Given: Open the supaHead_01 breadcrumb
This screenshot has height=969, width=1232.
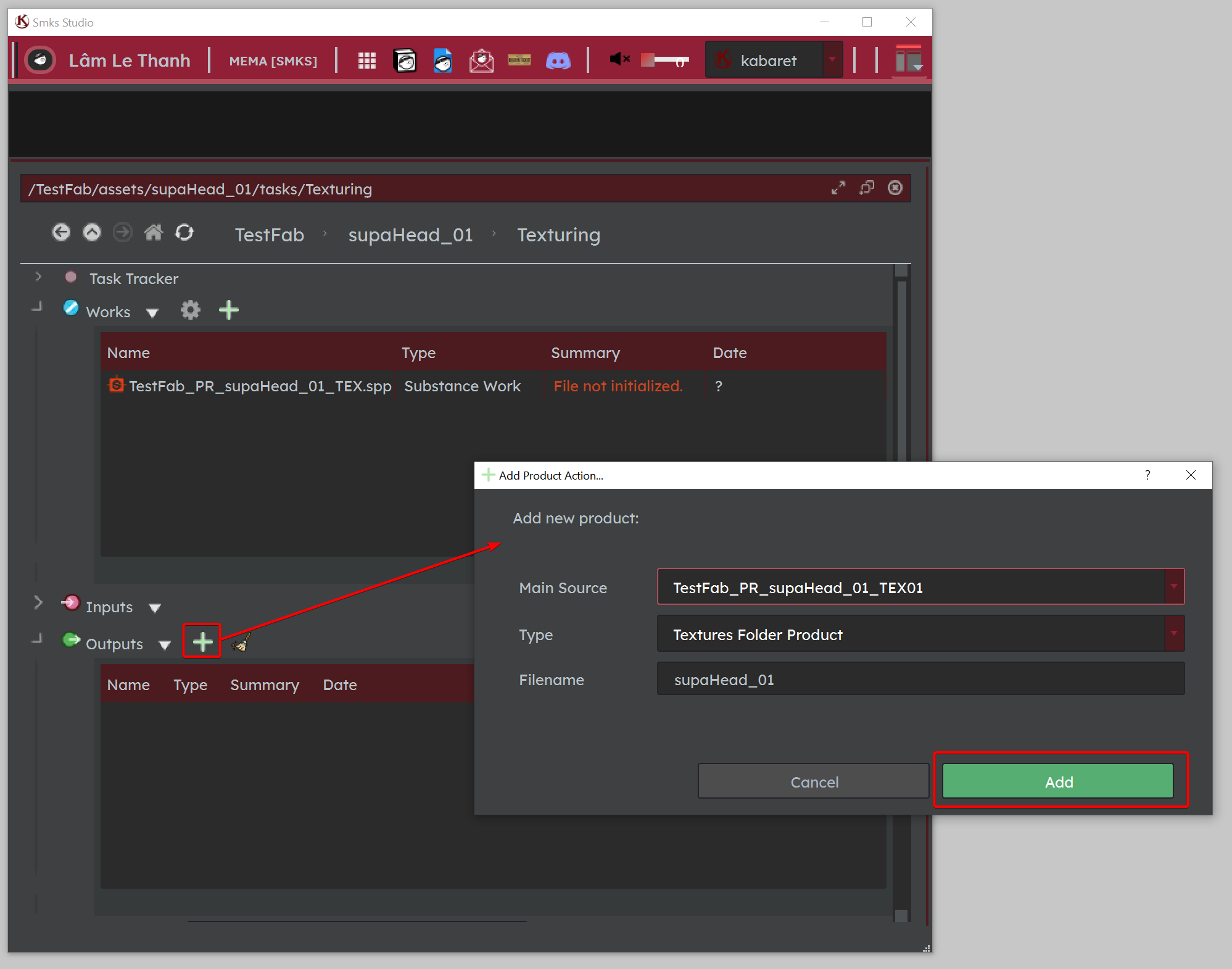Looking at the screenshot, I should tap(411, 235).
